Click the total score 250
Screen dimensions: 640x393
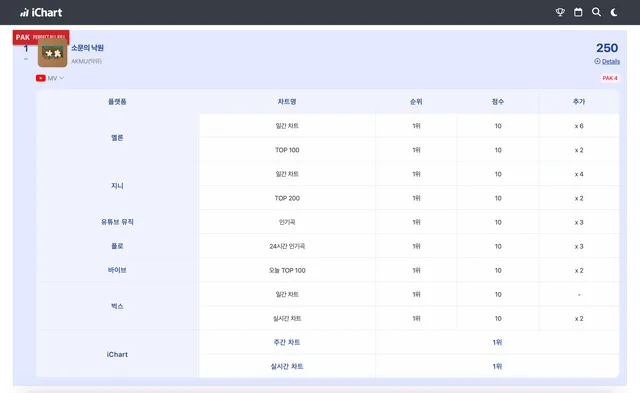(x=607, y=48)
